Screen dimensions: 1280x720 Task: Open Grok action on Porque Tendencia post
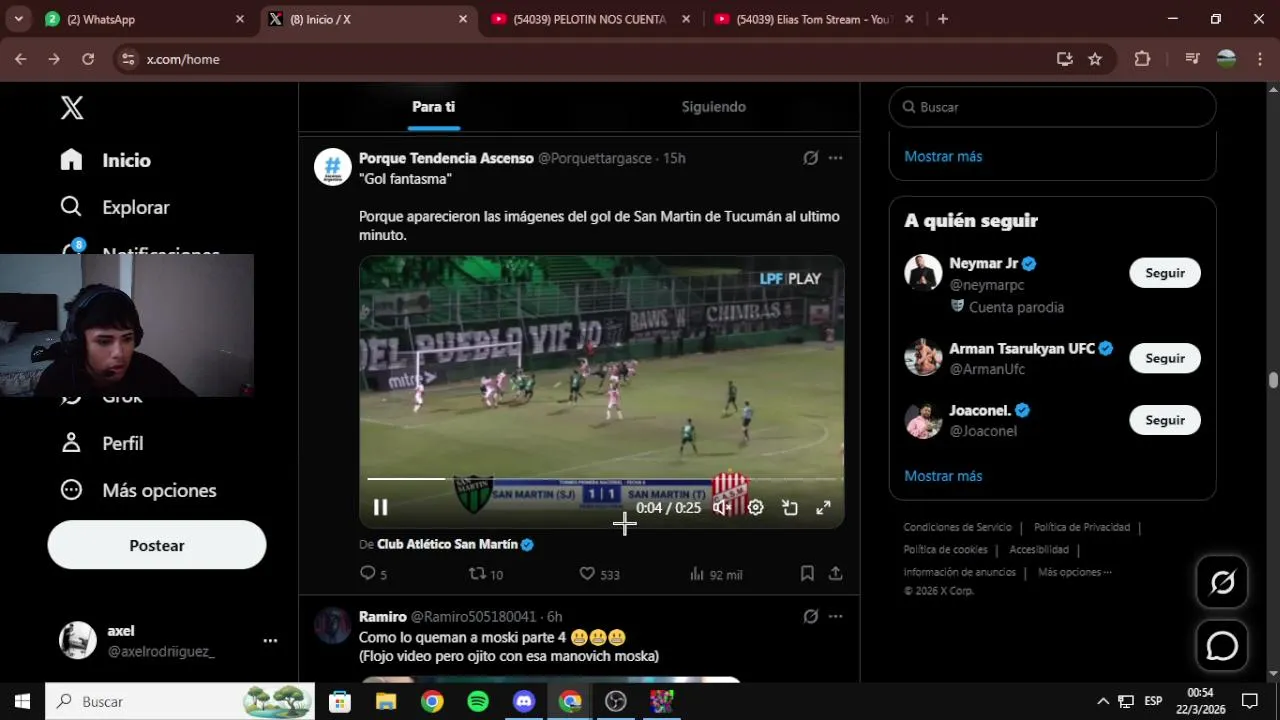pyautogui.click(x=811, y=158)
